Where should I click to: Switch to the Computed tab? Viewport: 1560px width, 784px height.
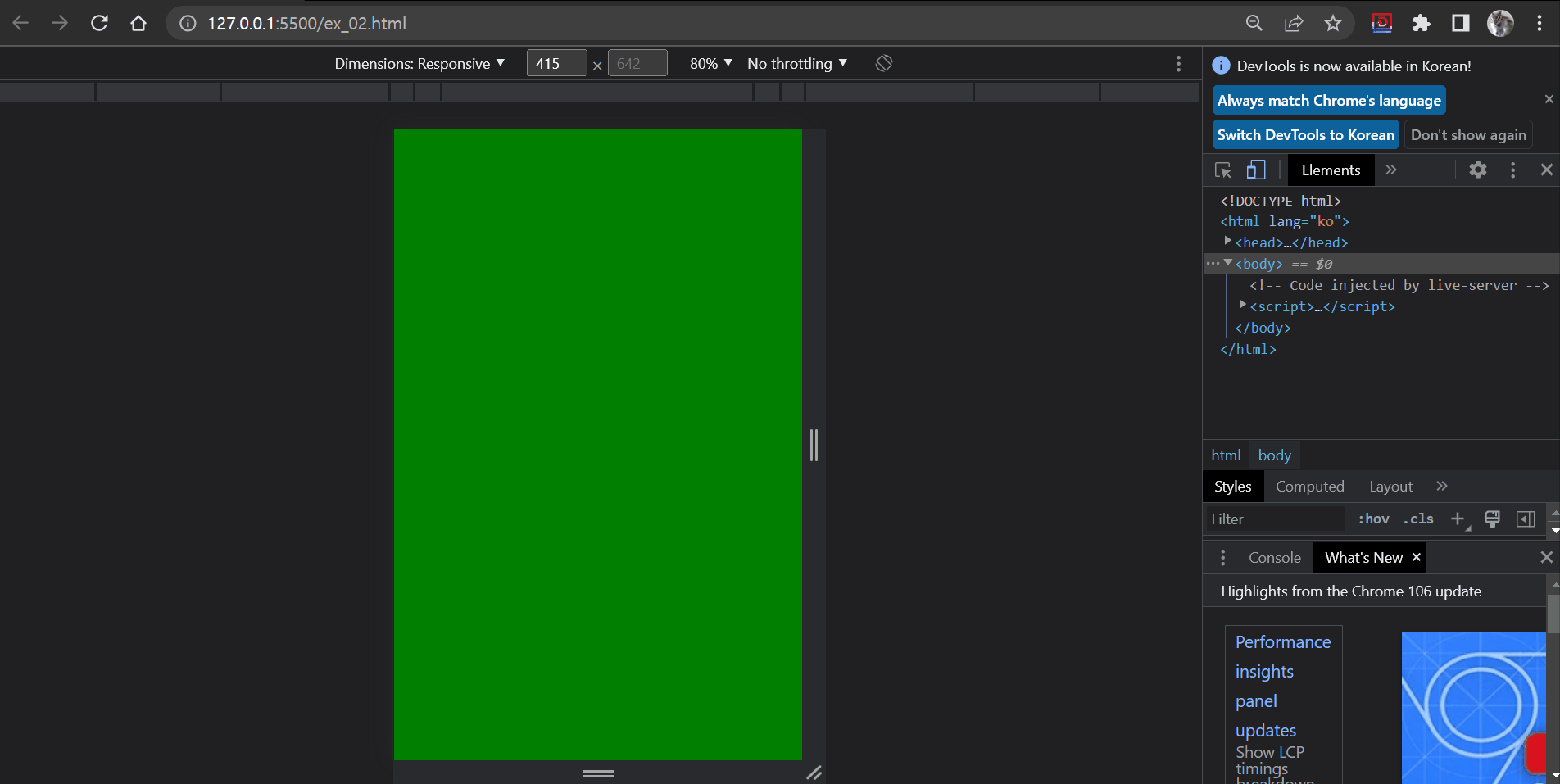[x=1309, y=486]
